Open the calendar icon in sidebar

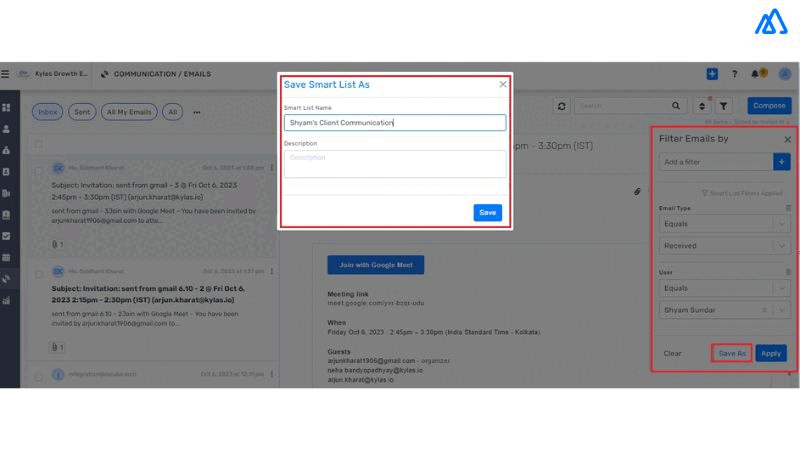point(6,258)
